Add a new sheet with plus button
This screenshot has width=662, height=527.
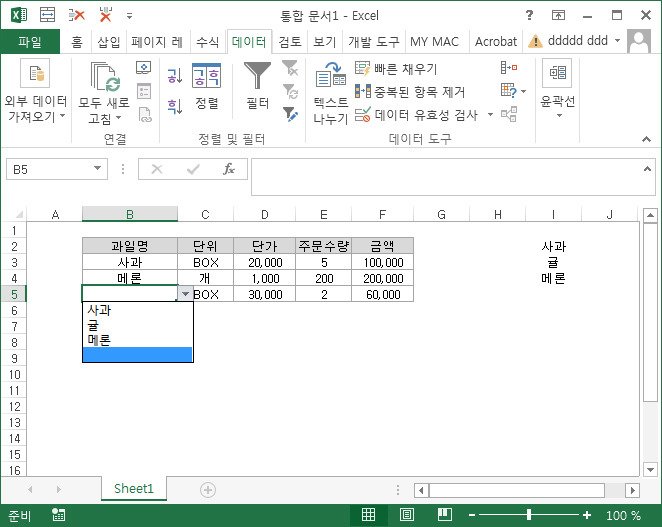click(207, 490)
